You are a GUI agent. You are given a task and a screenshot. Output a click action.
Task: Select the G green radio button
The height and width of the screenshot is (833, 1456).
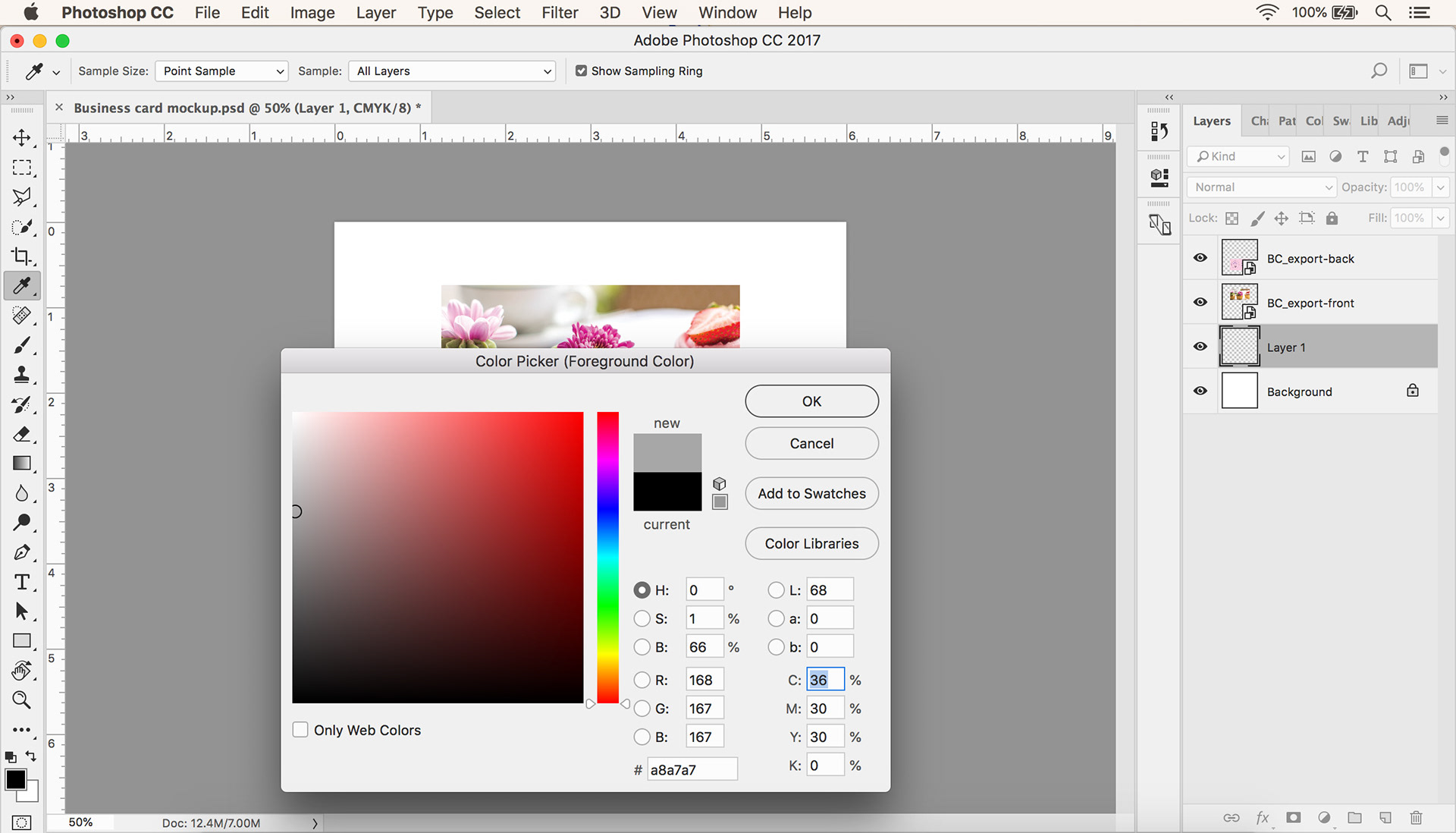tap(642, 709)
